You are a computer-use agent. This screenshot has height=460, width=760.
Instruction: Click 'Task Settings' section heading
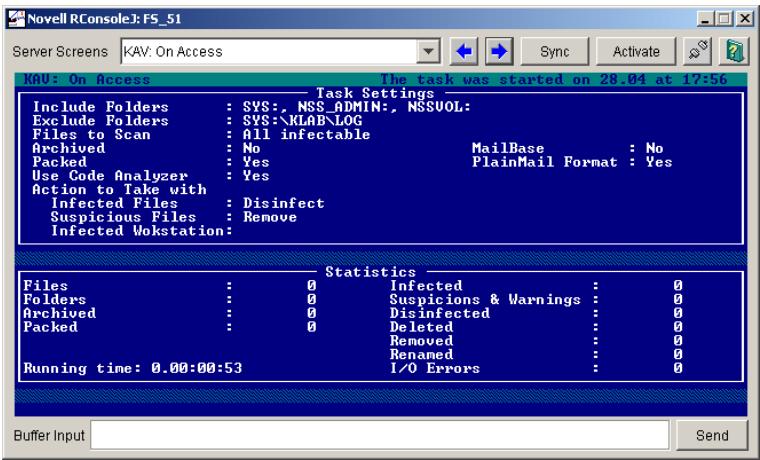pos(375,93)
